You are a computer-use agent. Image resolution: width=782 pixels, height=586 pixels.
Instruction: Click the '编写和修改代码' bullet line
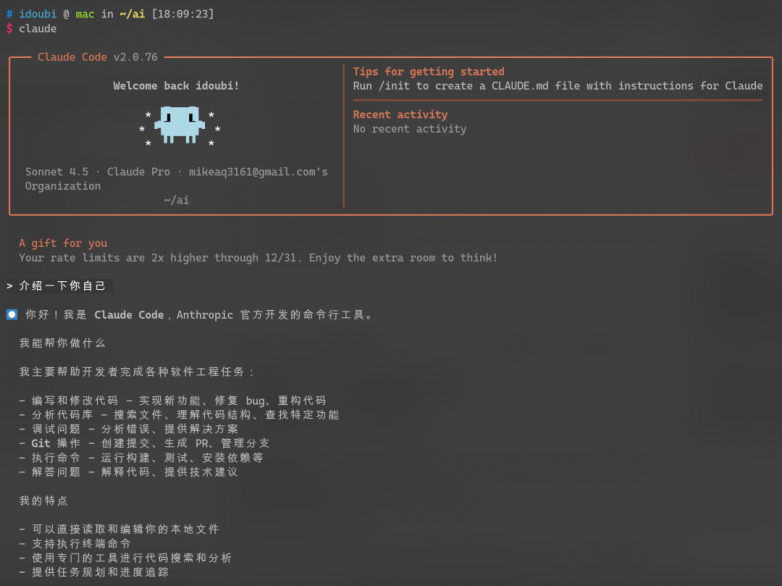click(173, 400)
